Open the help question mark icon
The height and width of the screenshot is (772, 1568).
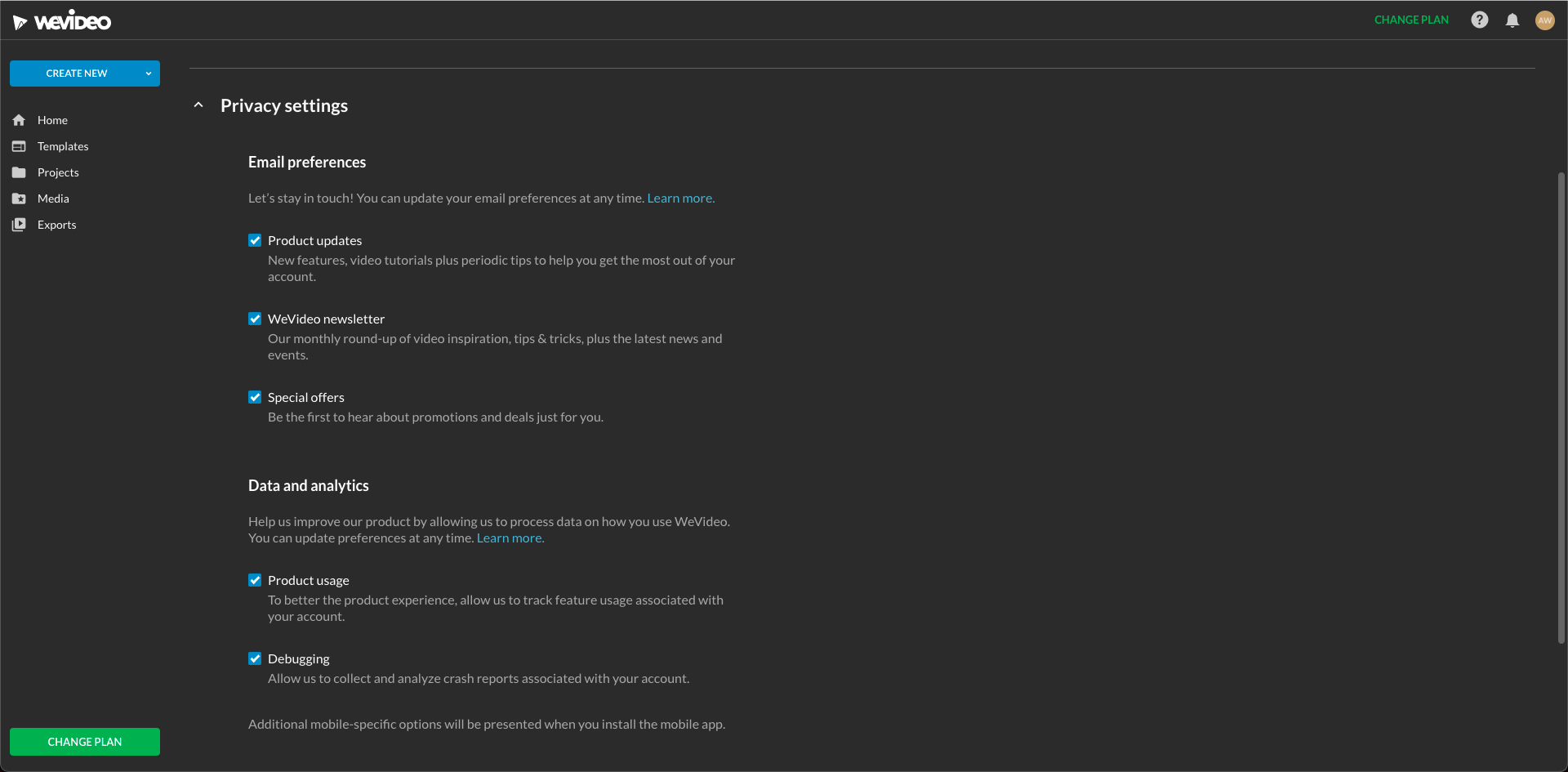point(1479,20)
